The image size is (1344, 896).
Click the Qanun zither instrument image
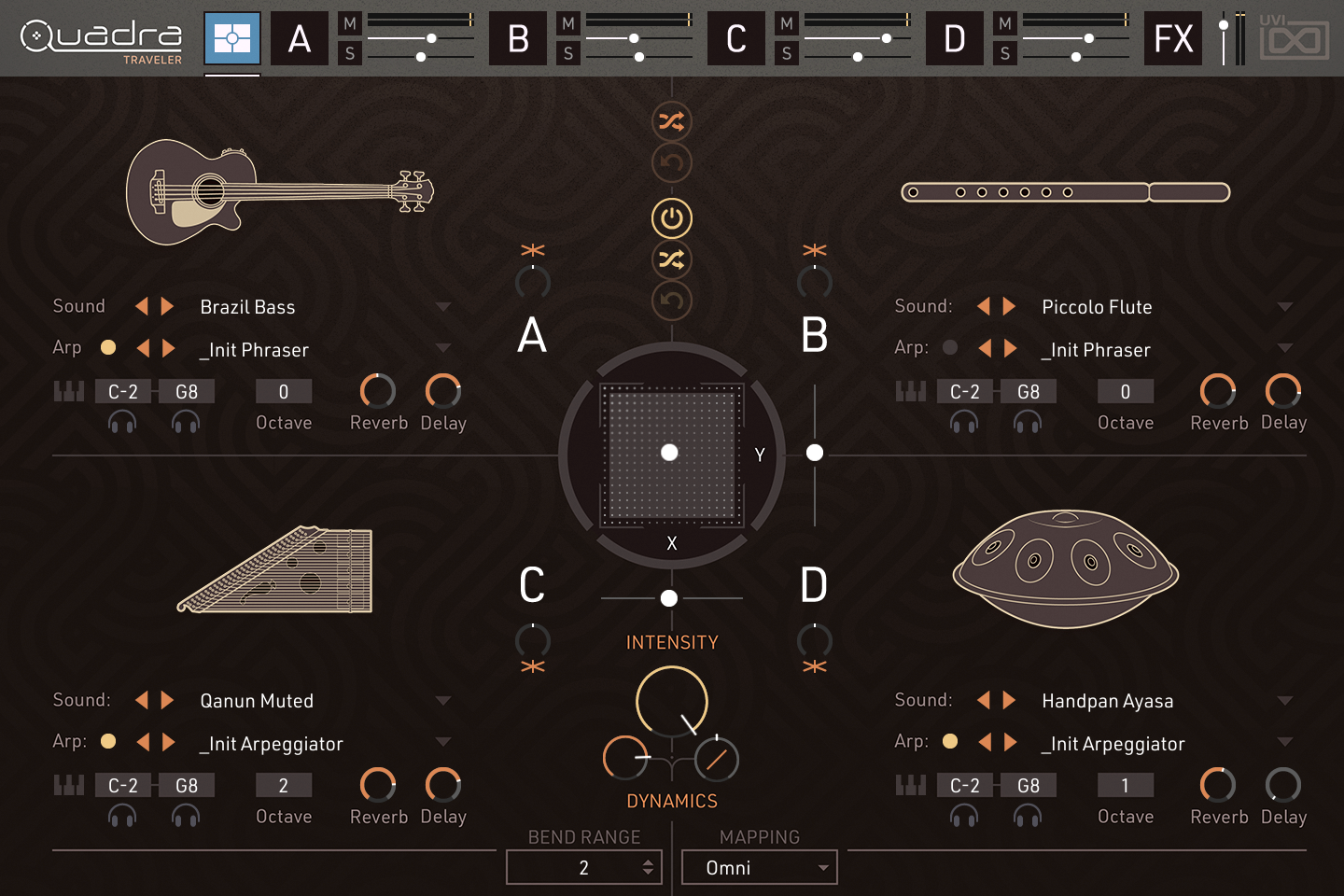276,570
